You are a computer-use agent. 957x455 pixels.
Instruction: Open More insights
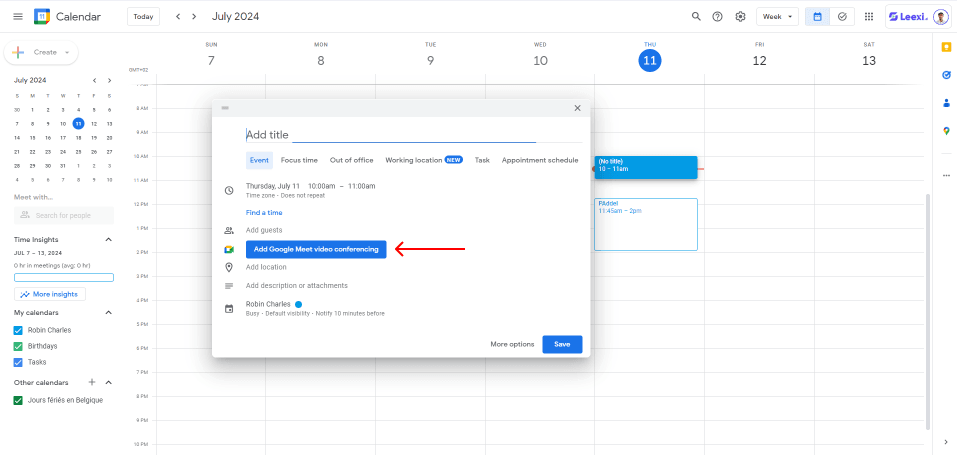coord(50,294)
